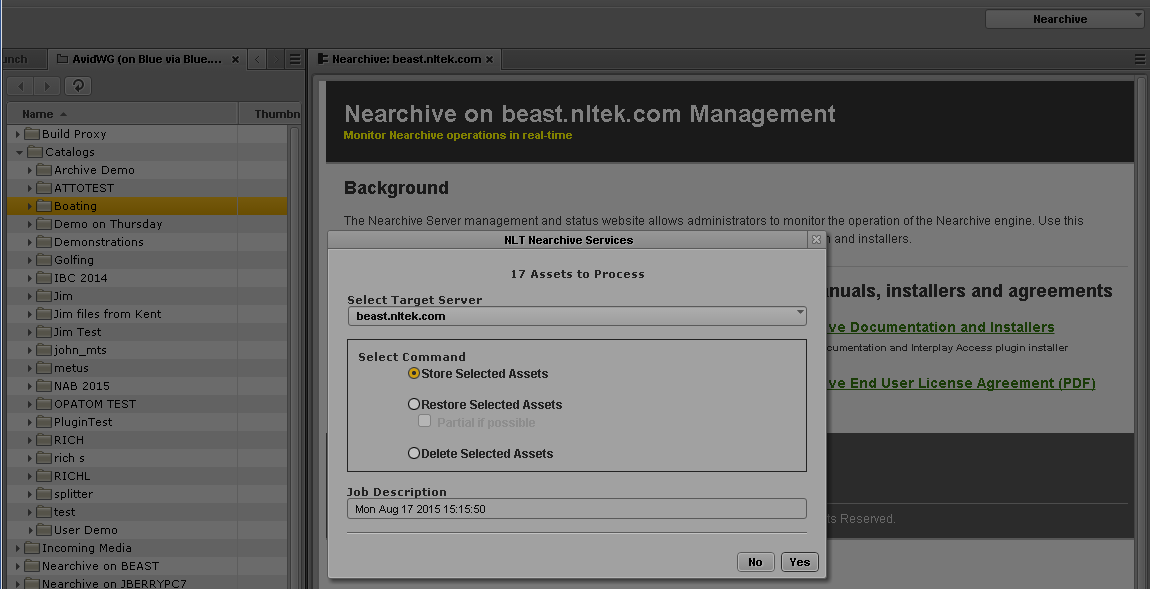1150x589 pixels.
Task: Choose the Store Selected Assets radio option
Action: (414, 373)
